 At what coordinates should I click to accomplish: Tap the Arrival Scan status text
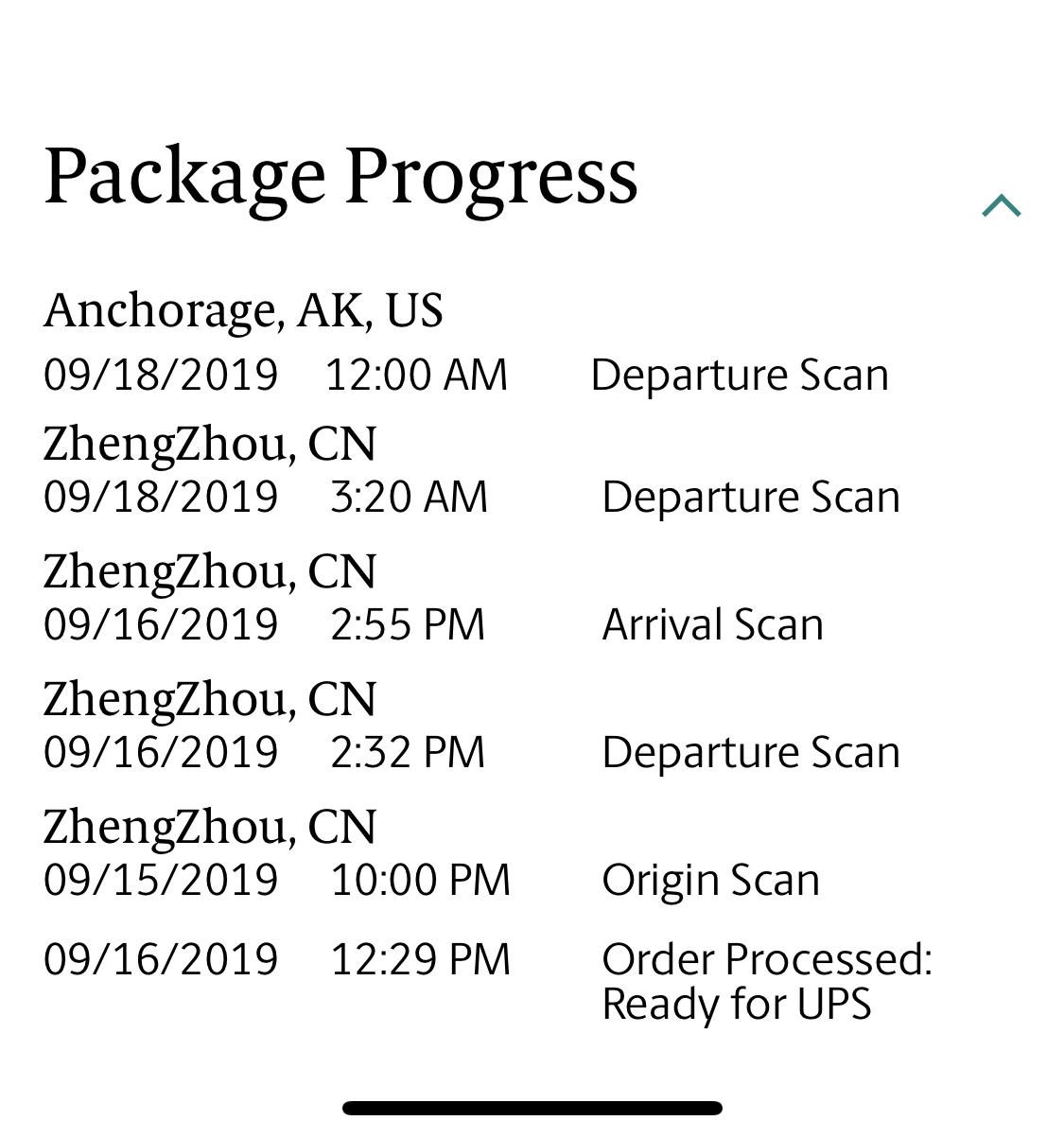coord(713,625)
